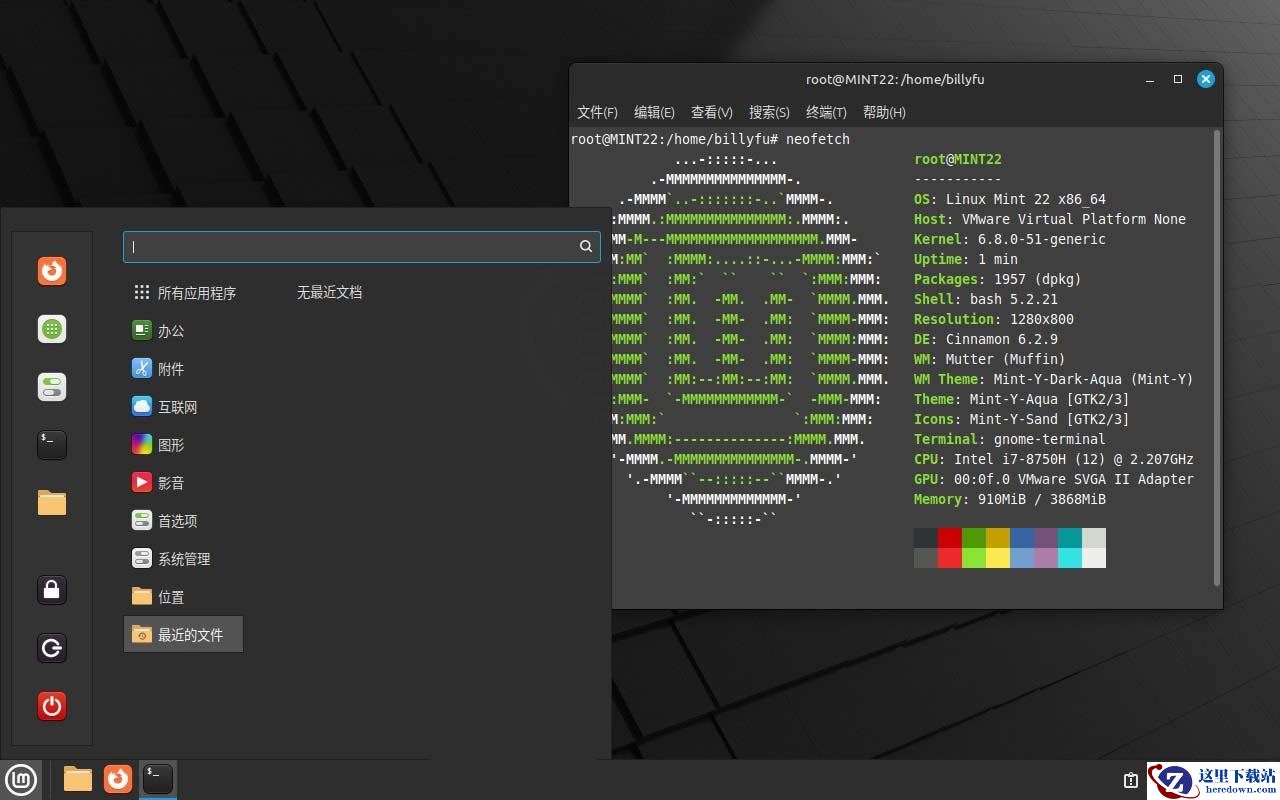Choose the 位置 category
Viewport: 1280px width, 800px height.
pyautogui.click(x=184, y=597)
